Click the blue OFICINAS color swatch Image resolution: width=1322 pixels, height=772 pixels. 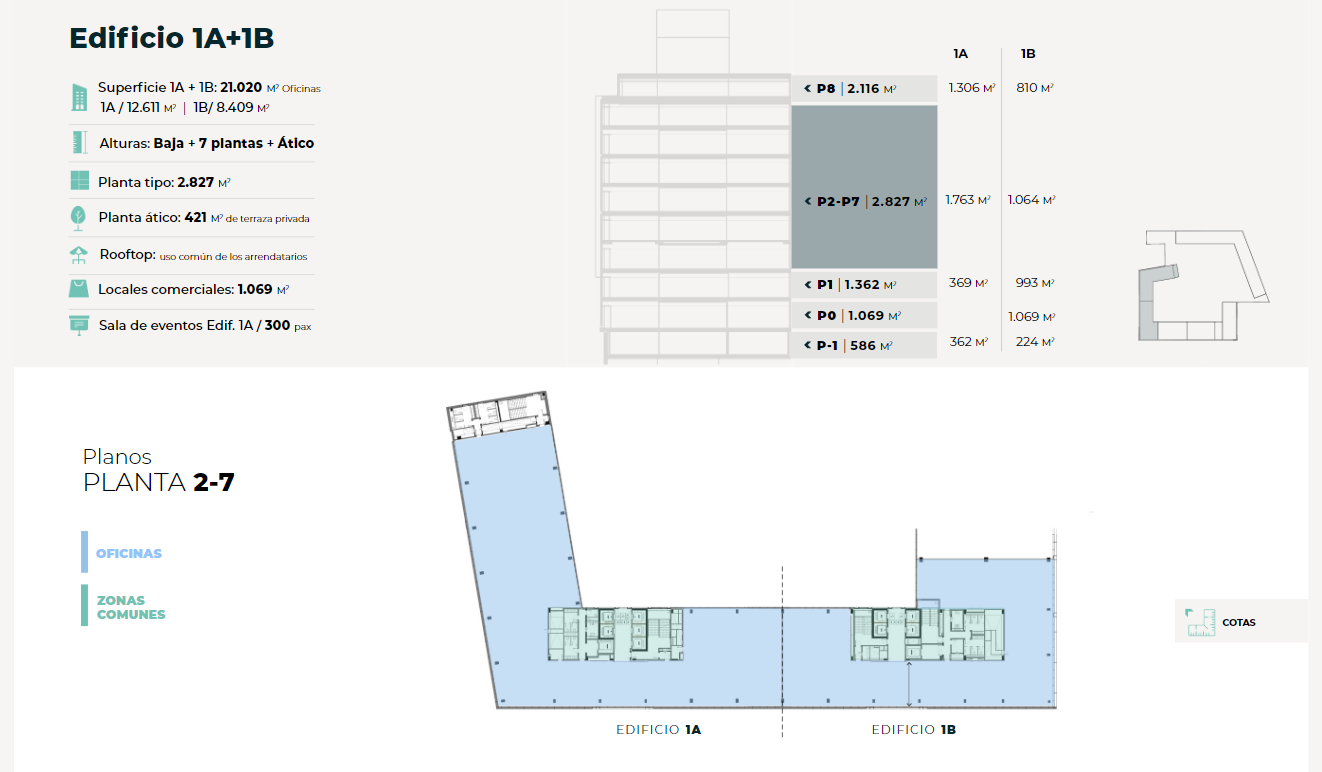85,552
